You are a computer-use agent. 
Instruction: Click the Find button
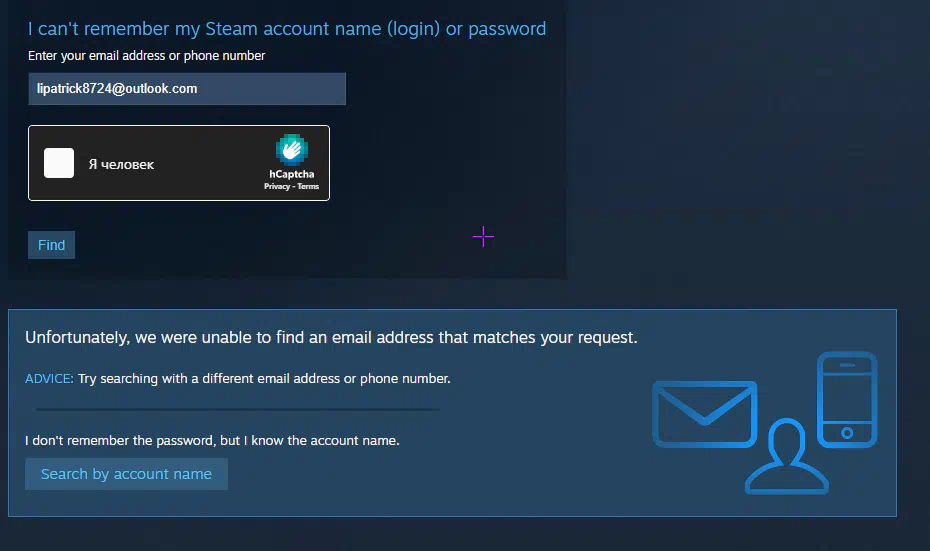click(52, 245)
